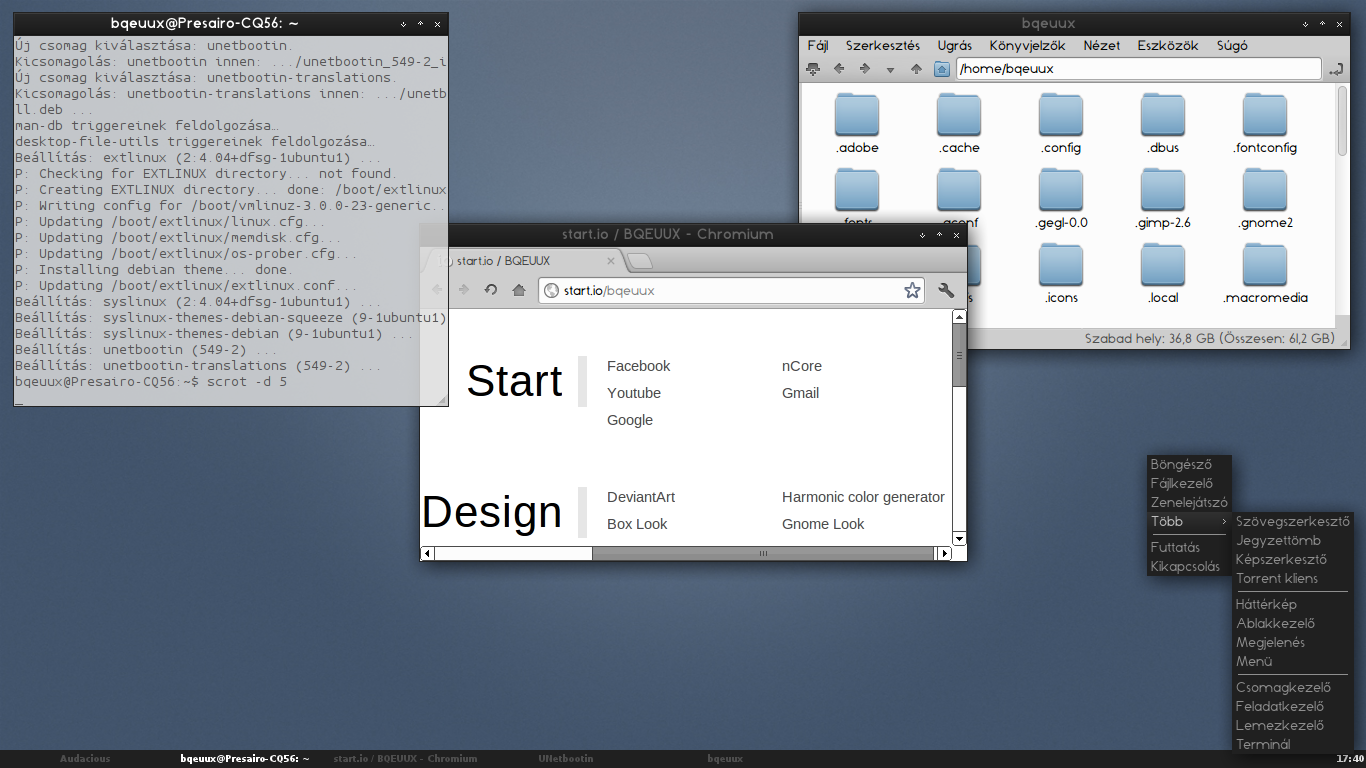
Task: Click Chromium's horizontal scrollbar thumb
Action: pyautogui.click(x=763, y=553)
